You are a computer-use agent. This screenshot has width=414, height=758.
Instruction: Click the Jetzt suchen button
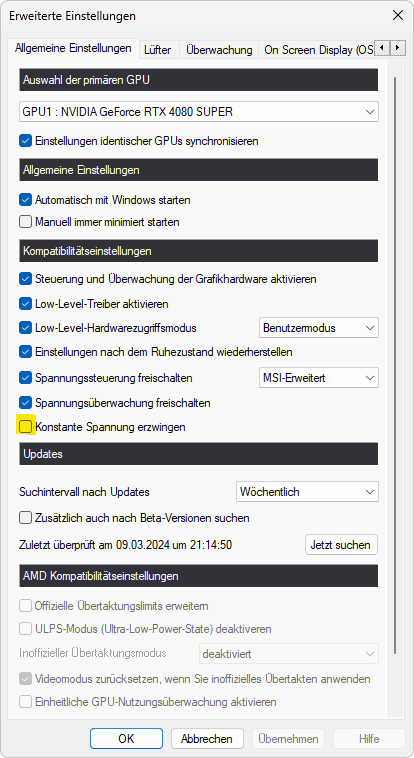click(341, 545)
